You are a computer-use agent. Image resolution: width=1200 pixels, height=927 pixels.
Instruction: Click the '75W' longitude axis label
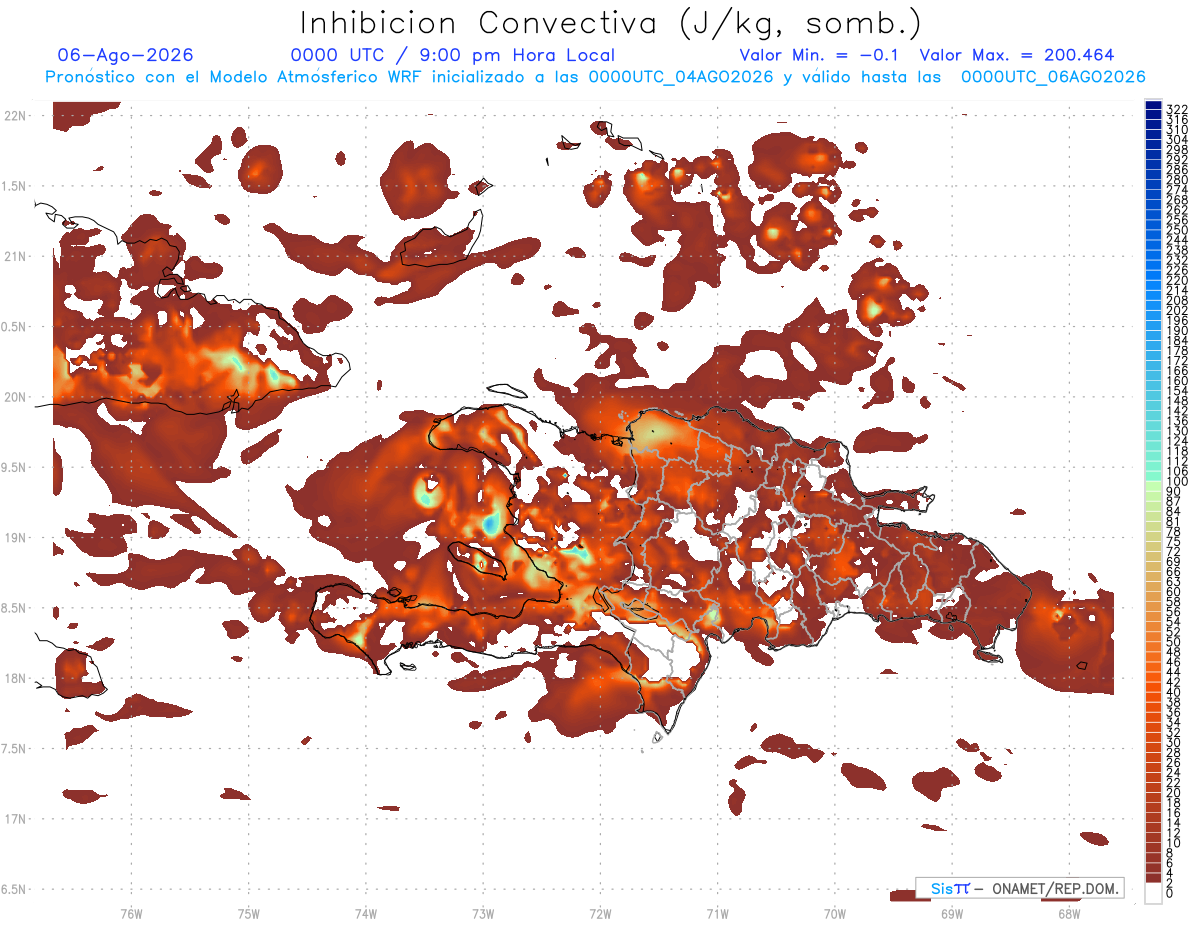coord(249,913)
